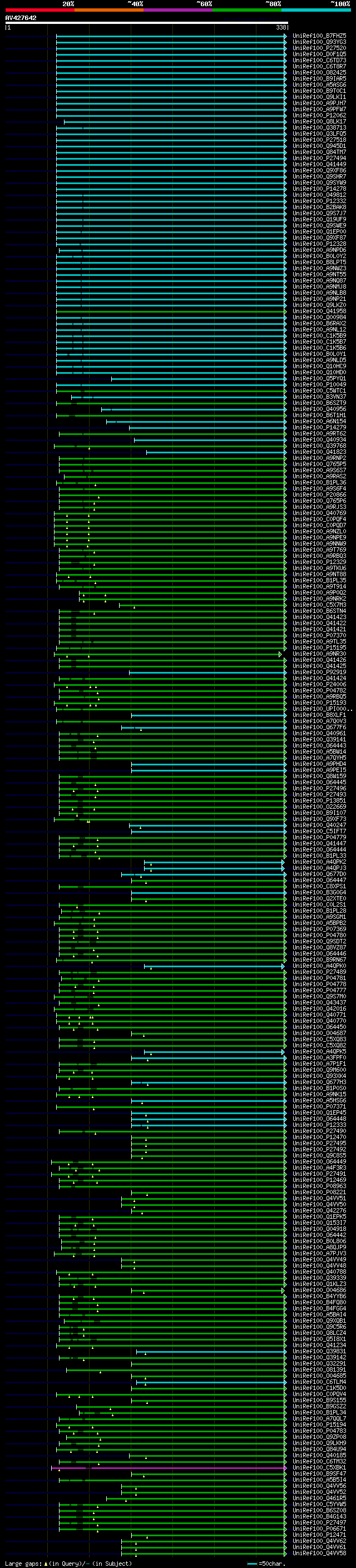Select the UniRef100_P14279 label
Viewport: 356px width, 1568px height.
tap(319, 427)
